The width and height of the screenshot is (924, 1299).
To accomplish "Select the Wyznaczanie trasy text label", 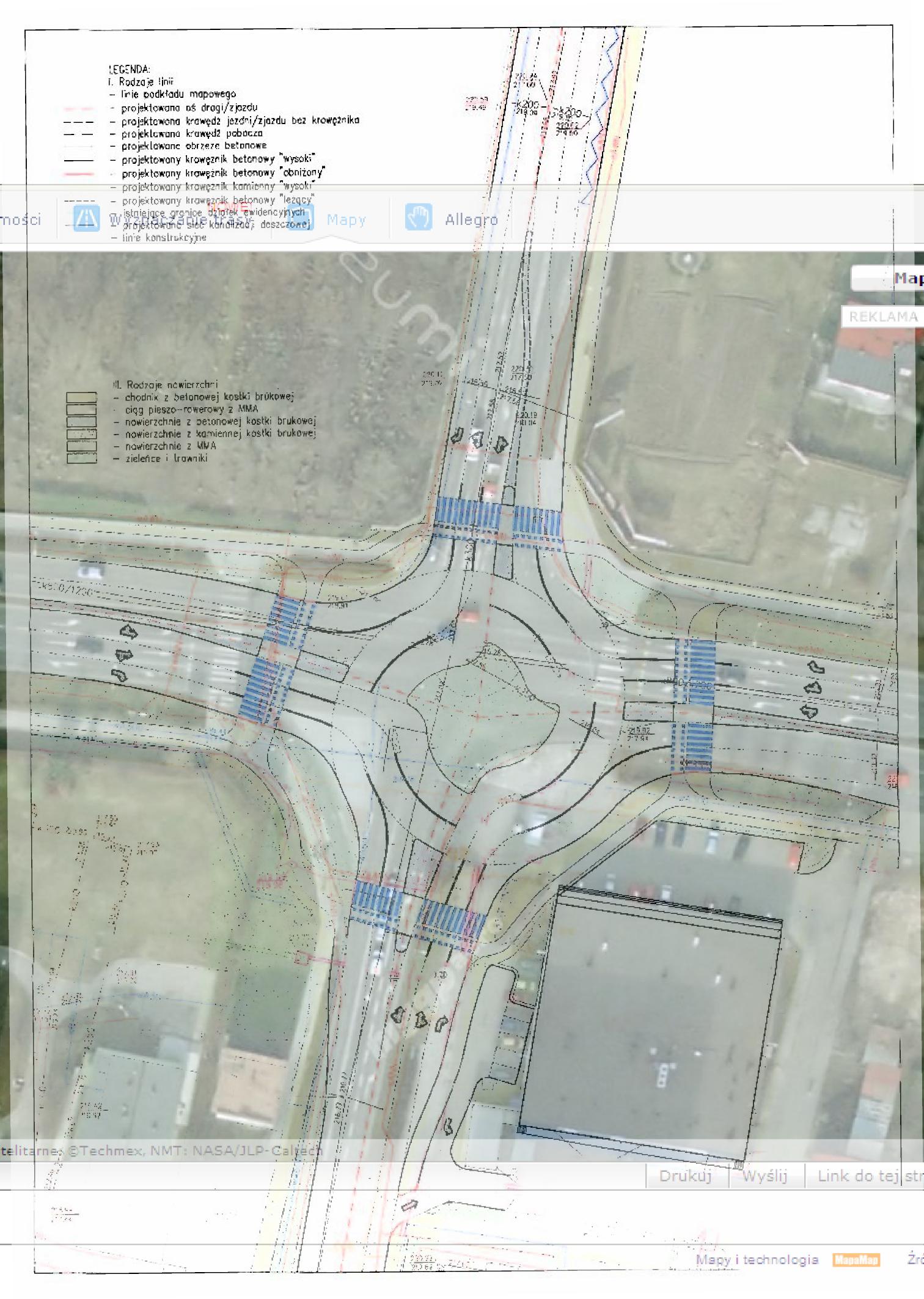I will [x=180, y=219].
